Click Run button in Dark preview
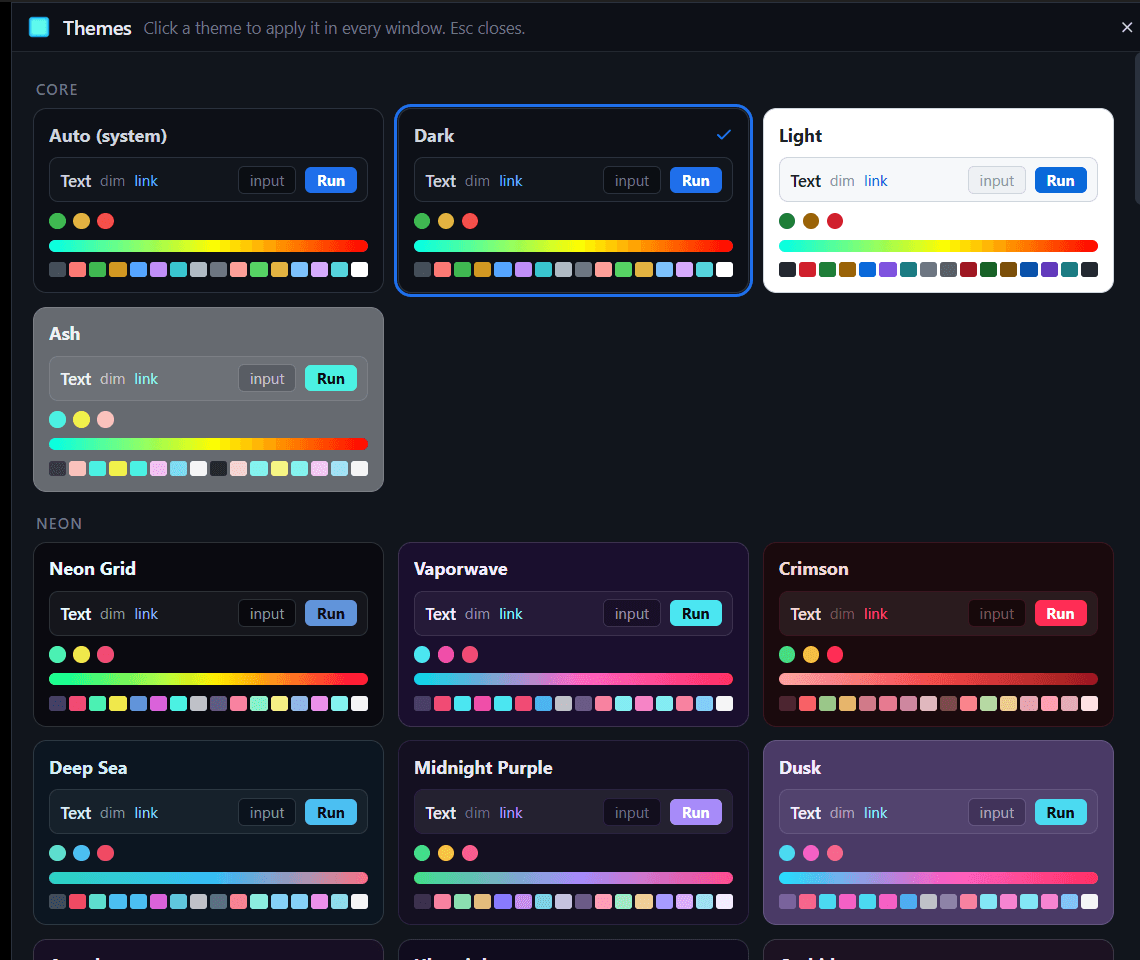Viewport: 1140px width, 960px height. pyautogui.click(x=696, y=180)
